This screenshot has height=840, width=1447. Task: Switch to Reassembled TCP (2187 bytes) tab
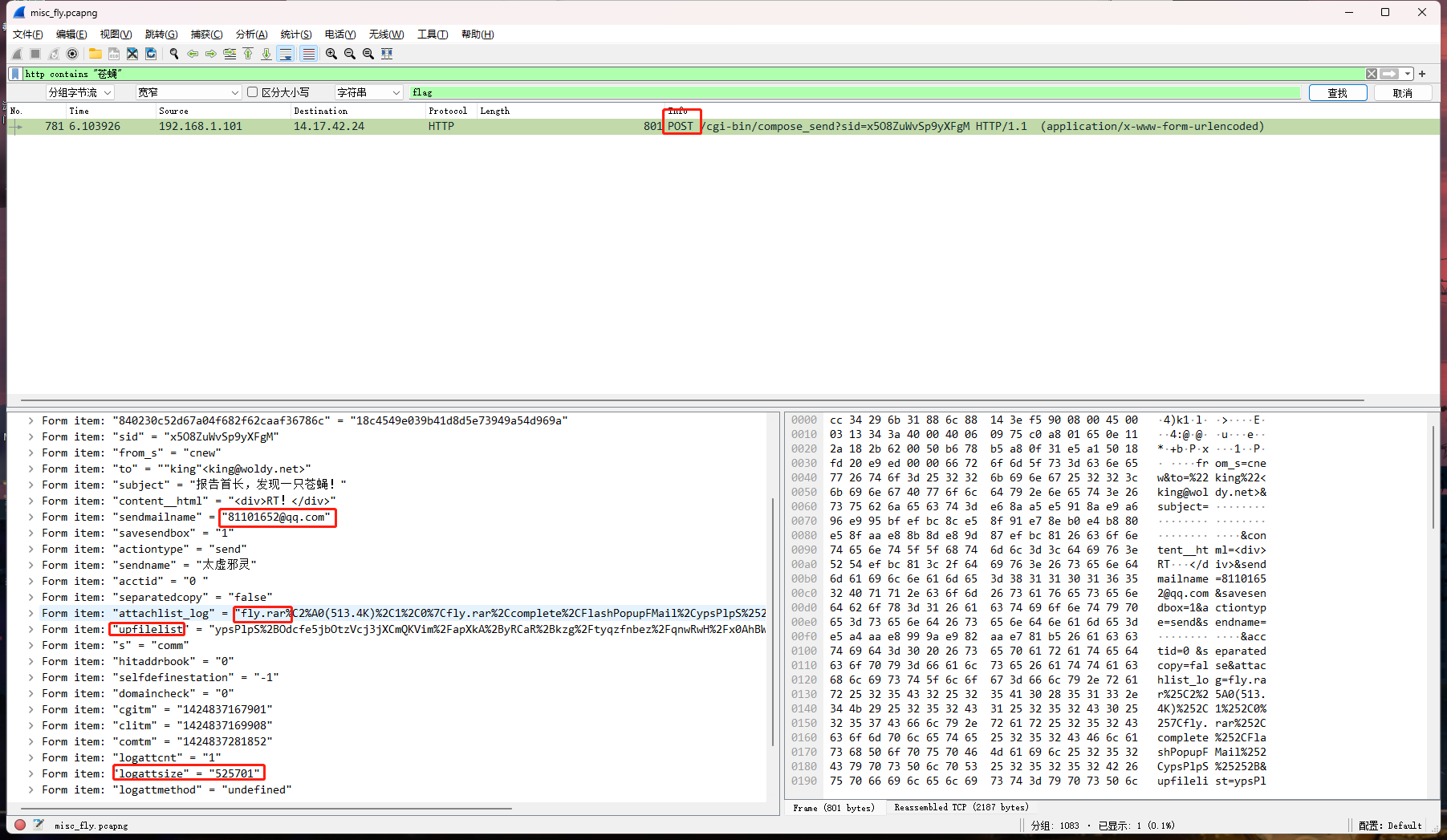coord(961,808)
